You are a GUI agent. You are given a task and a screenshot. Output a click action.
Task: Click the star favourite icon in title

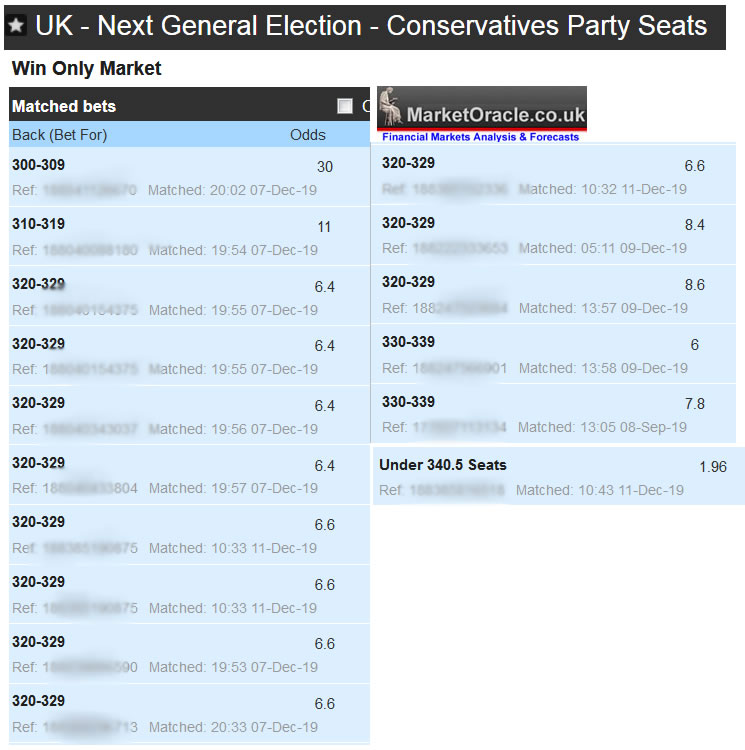pos(17,27)
